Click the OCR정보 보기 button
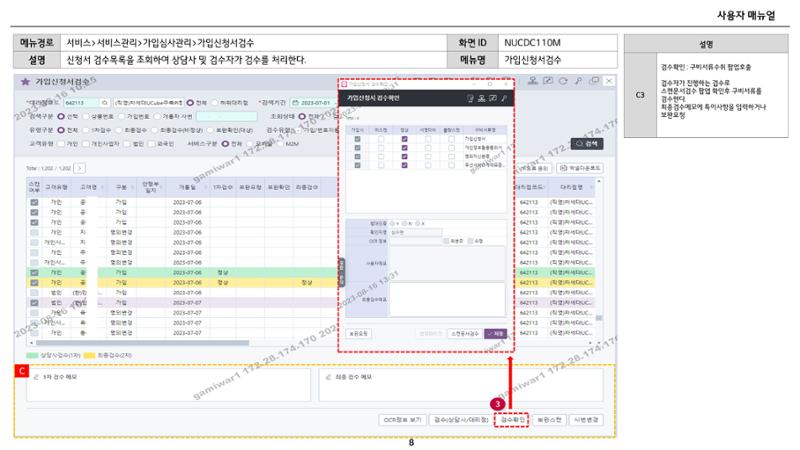The width and height of the screenshot is (800, 450). tap(403, 419)
